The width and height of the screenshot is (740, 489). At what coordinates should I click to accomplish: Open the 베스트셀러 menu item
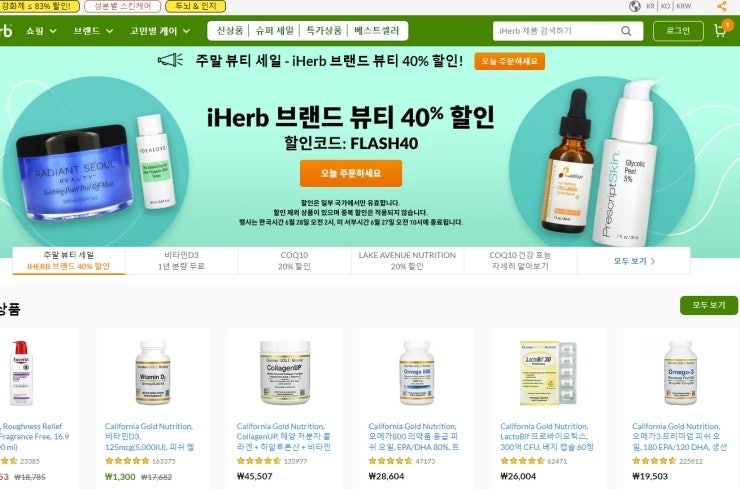tap(376, 31)
